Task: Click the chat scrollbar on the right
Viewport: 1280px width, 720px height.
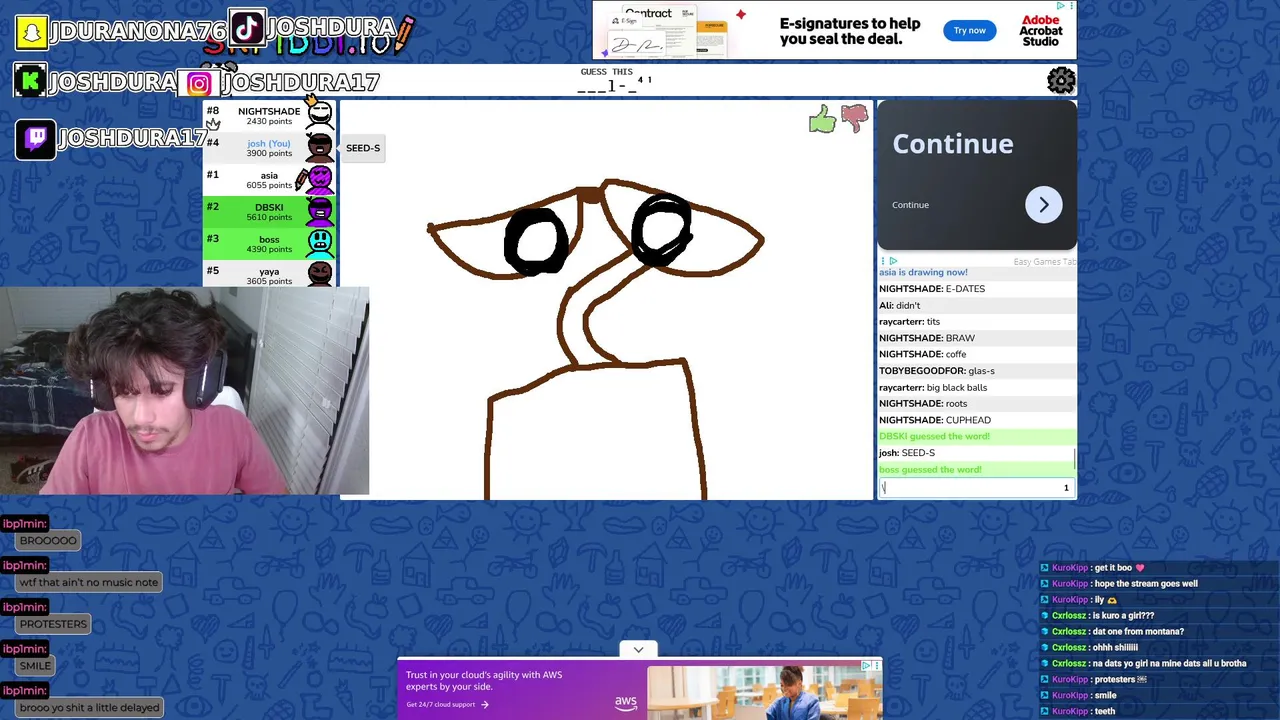Action: pos(1075,458)
